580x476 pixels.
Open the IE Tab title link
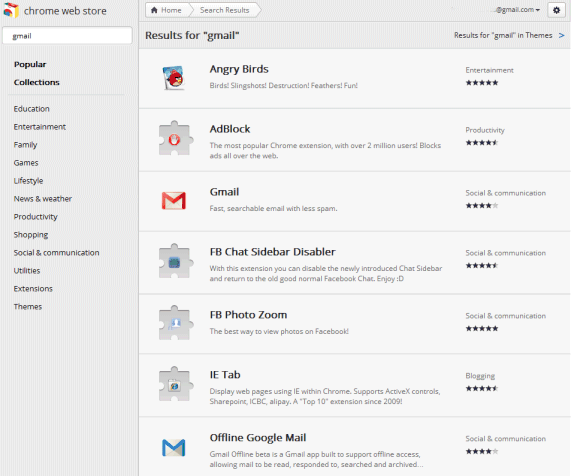click(x=225, y=375)
